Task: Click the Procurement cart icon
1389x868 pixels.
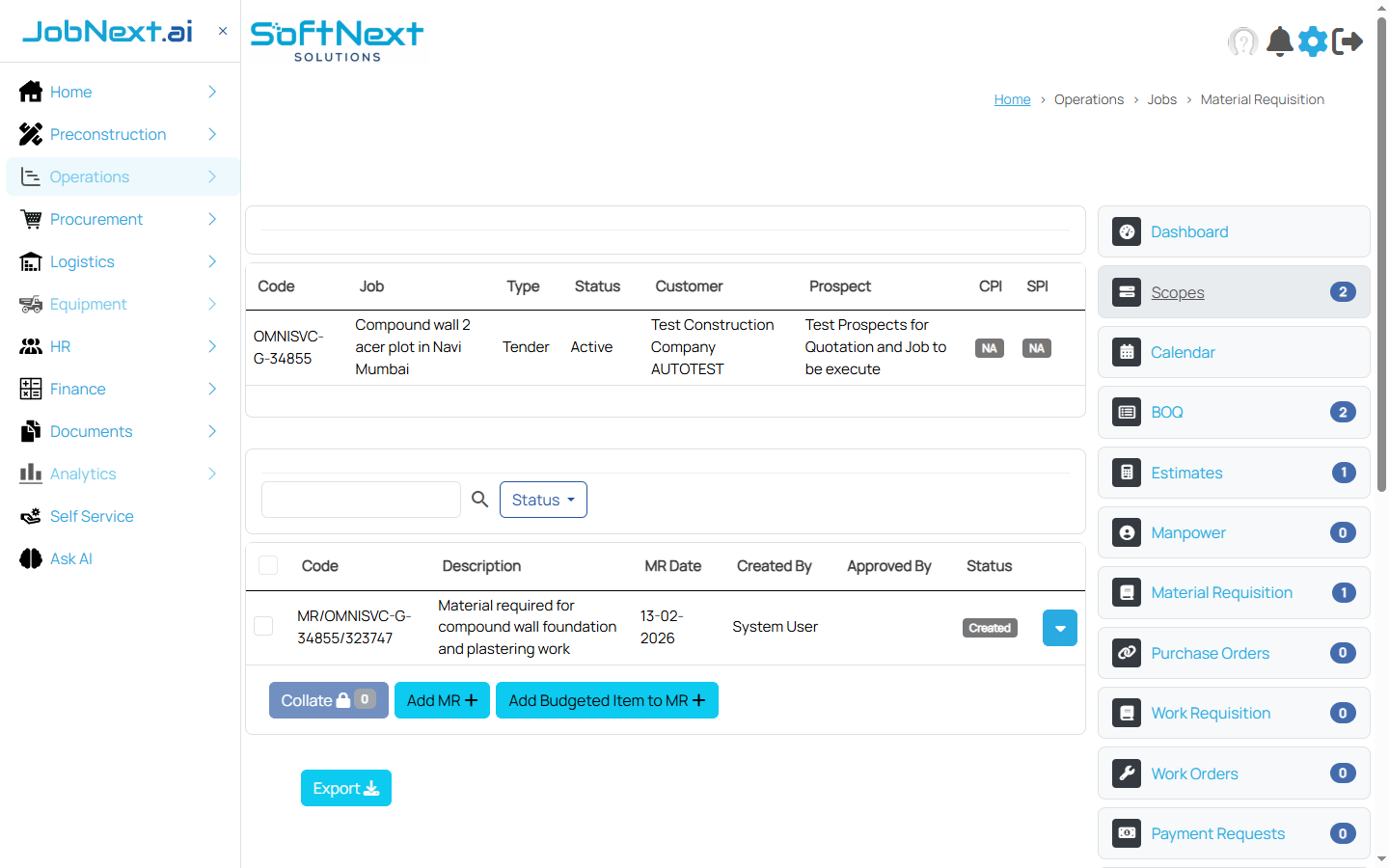Action: click(30, 219)
